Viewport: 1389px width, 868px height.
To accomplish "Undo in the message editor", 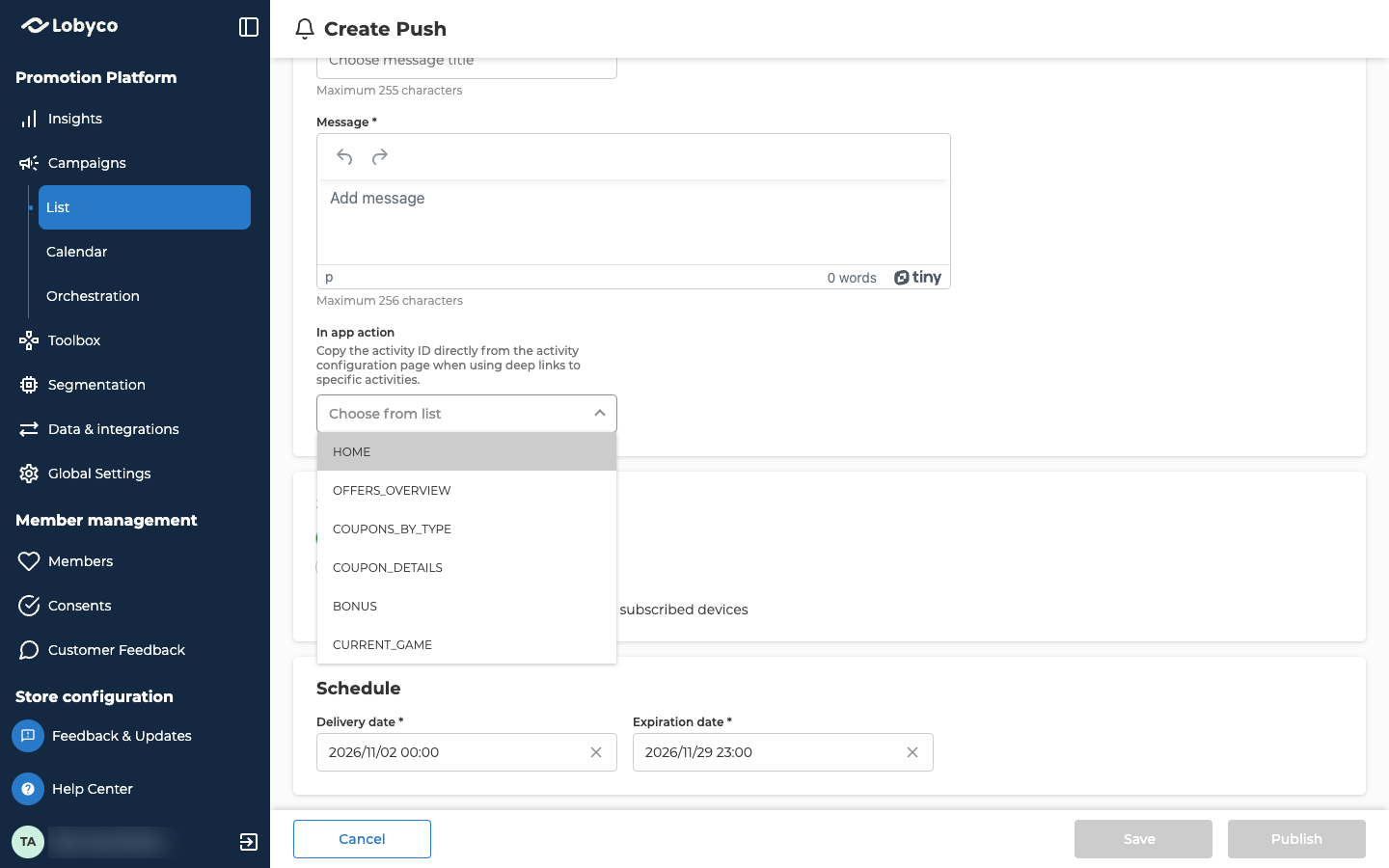I will pos(344,156).
